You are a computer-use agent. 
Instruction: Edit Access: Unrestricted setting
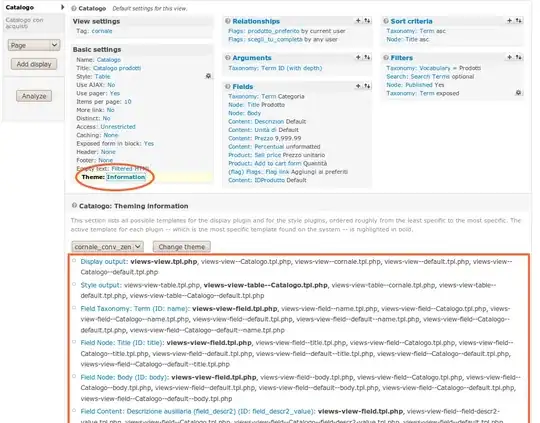click(118, 127)
